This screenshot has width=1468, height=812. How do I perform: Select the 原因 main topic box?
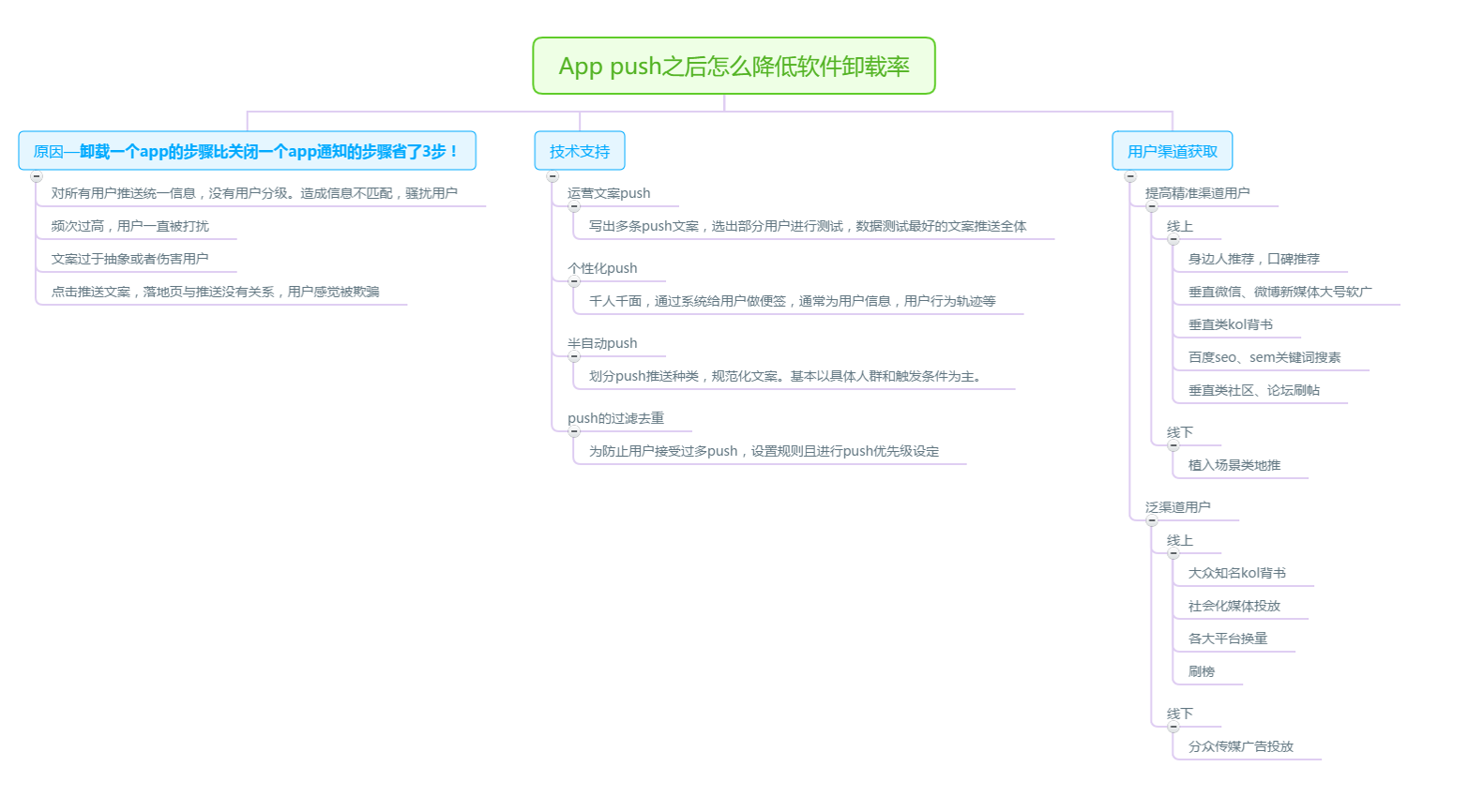pos(247,151)
